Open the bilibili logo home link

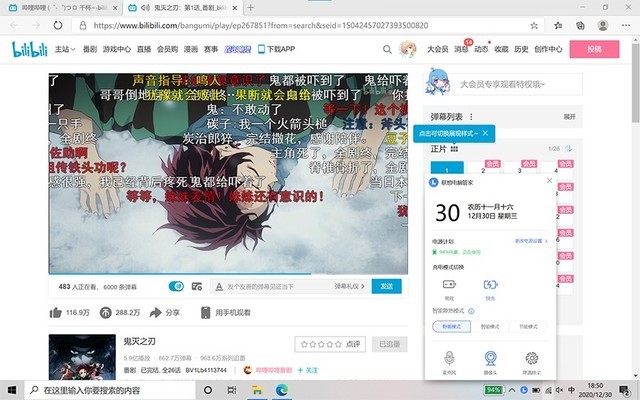coord(29,49)
